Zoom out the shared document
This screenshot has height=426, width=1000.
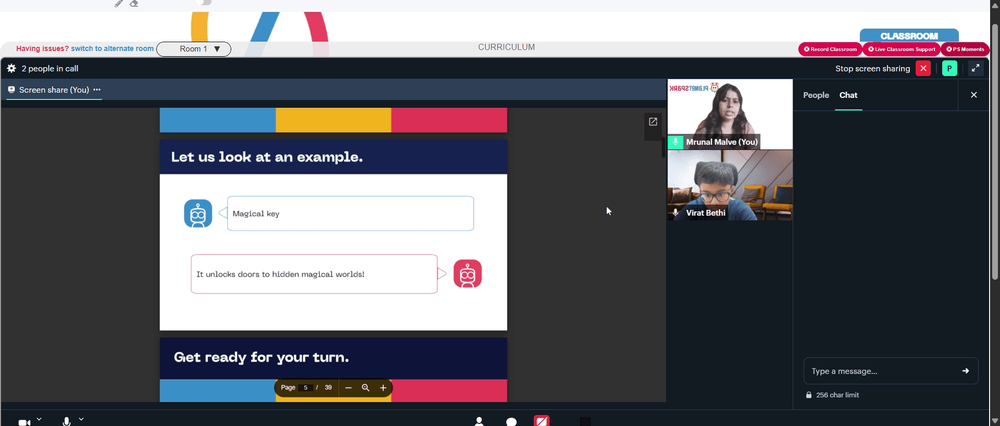pyautogui.click(x=348, y=388)
